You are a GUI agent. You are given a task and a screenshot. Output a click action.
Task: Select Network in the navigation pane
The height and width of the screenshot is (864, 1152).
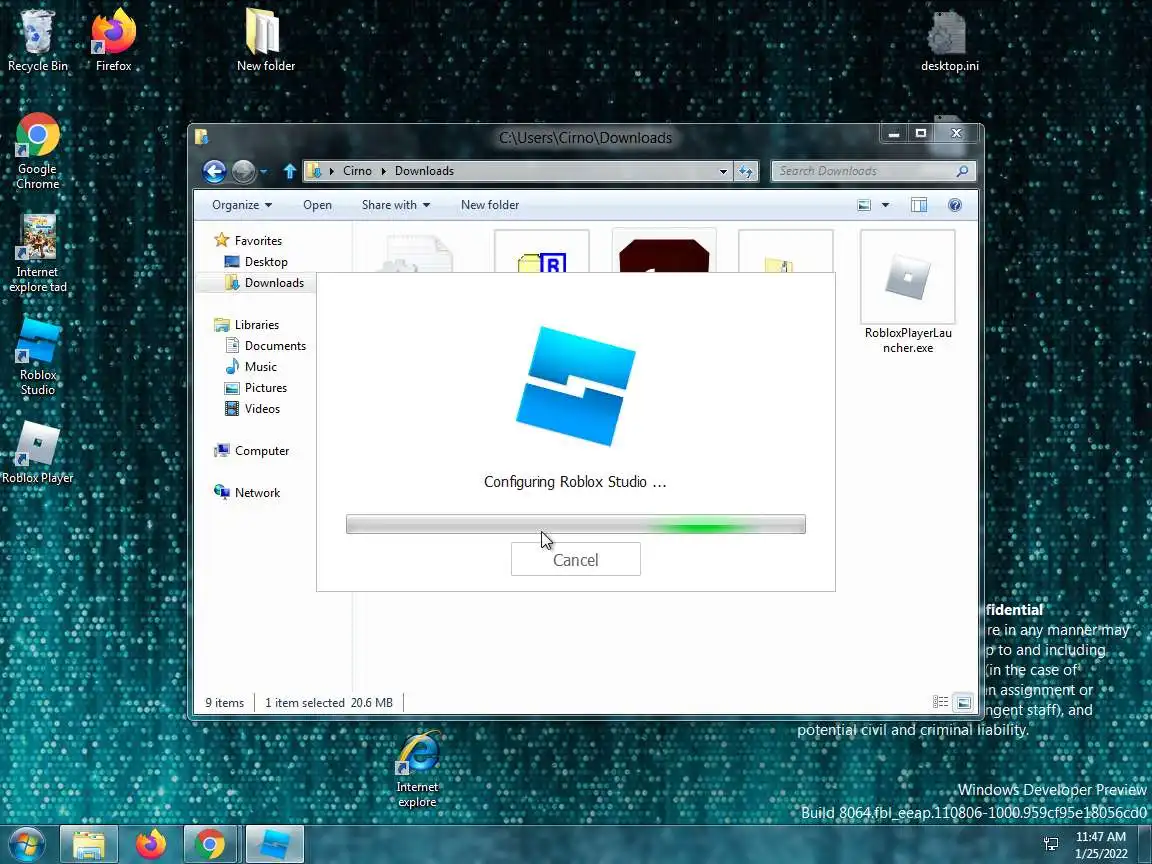coord(247,493)
